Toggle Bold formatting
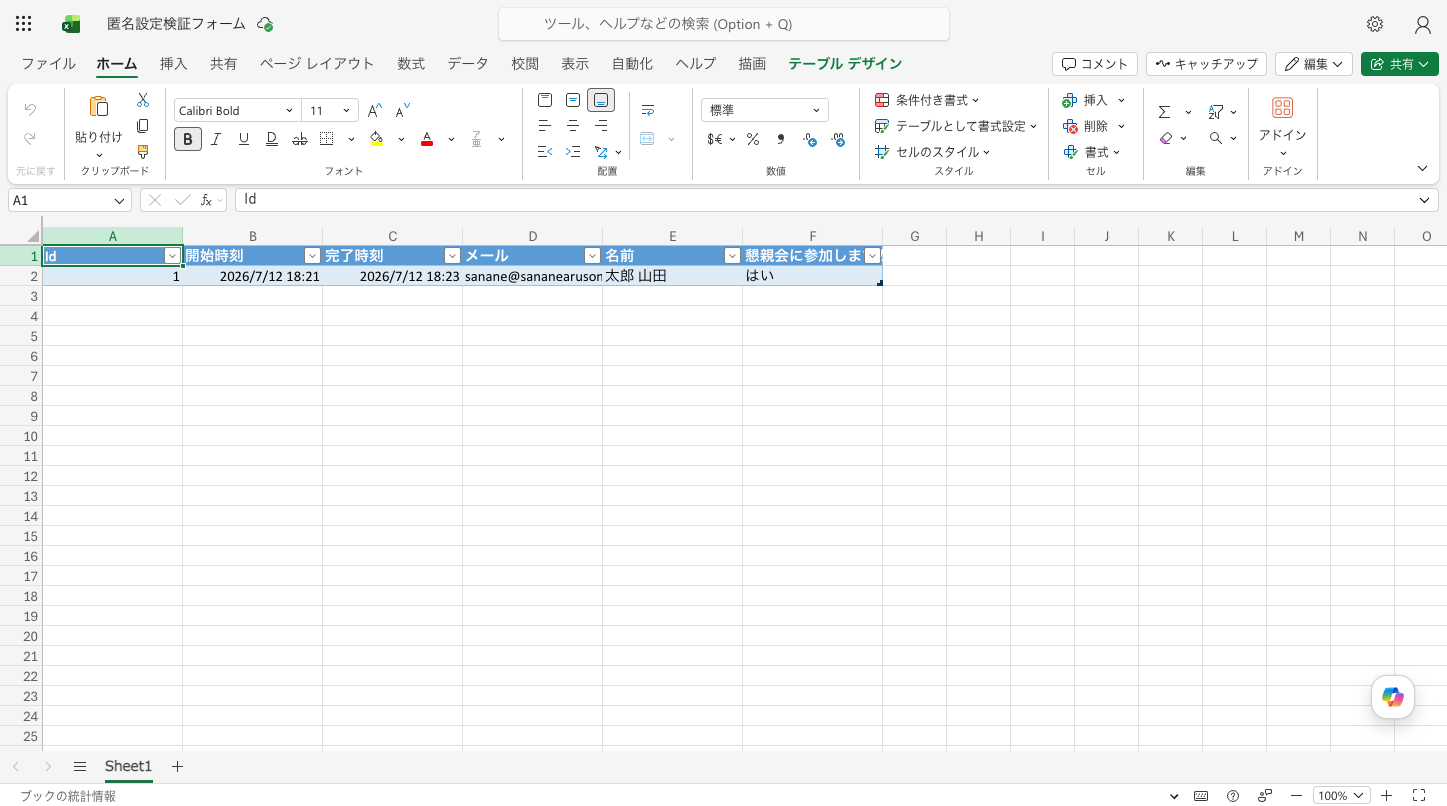The width and height of the screenshot is (1447, 806). (x=188, y=139)
